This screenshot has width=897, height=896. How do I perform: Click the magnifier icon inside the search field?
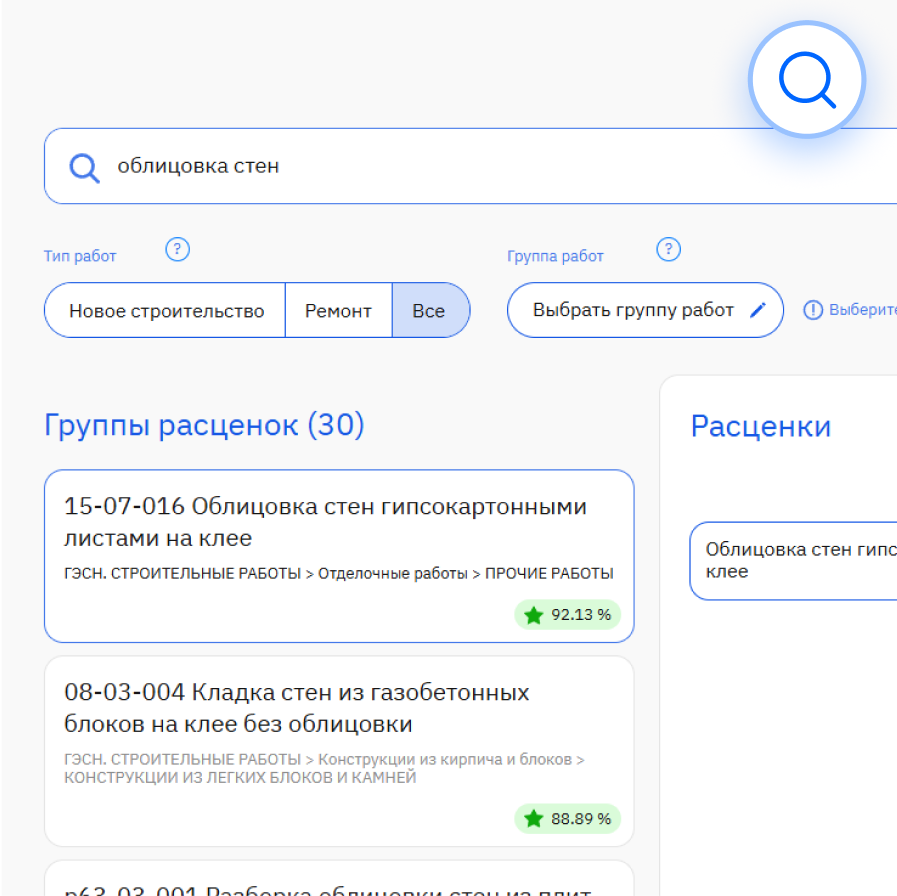pyautogui.click(x=84, y=167)
